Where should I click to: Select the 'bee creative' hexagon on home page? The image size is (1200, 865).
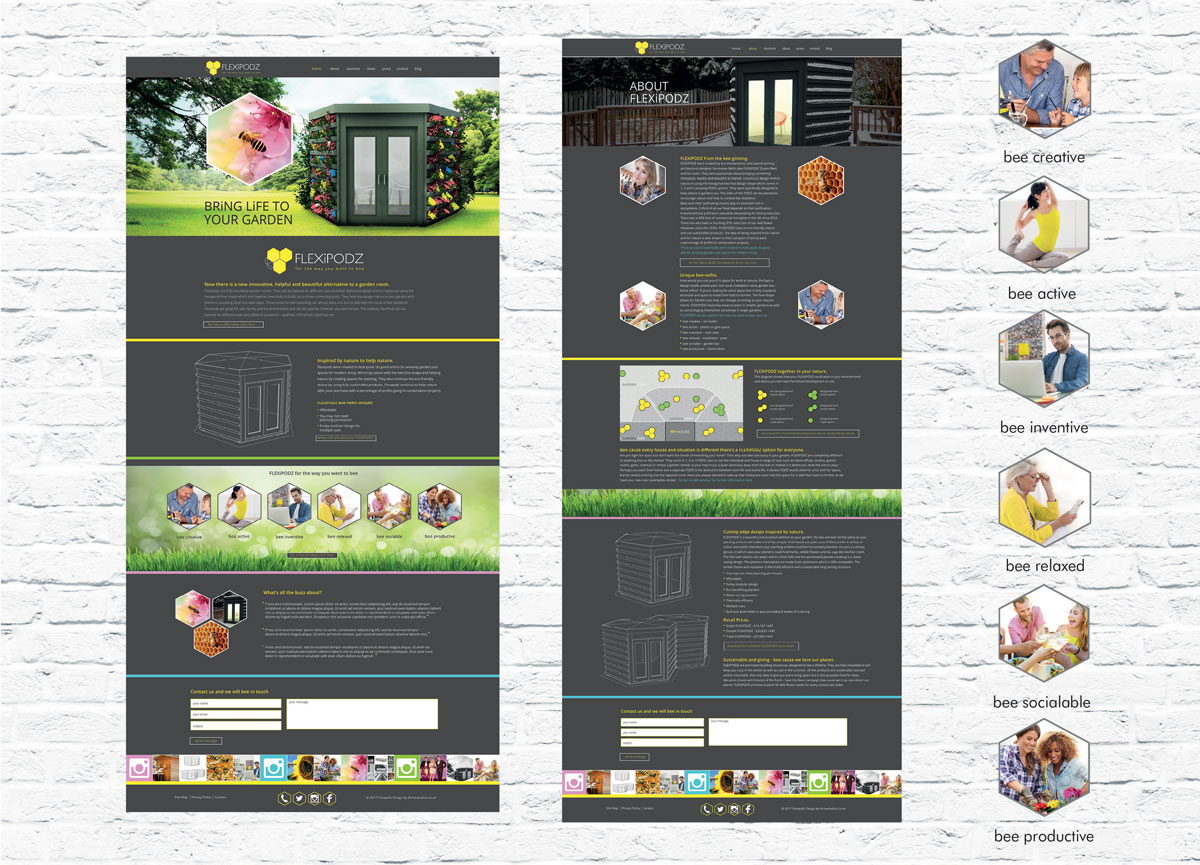[x=189, y=506]
